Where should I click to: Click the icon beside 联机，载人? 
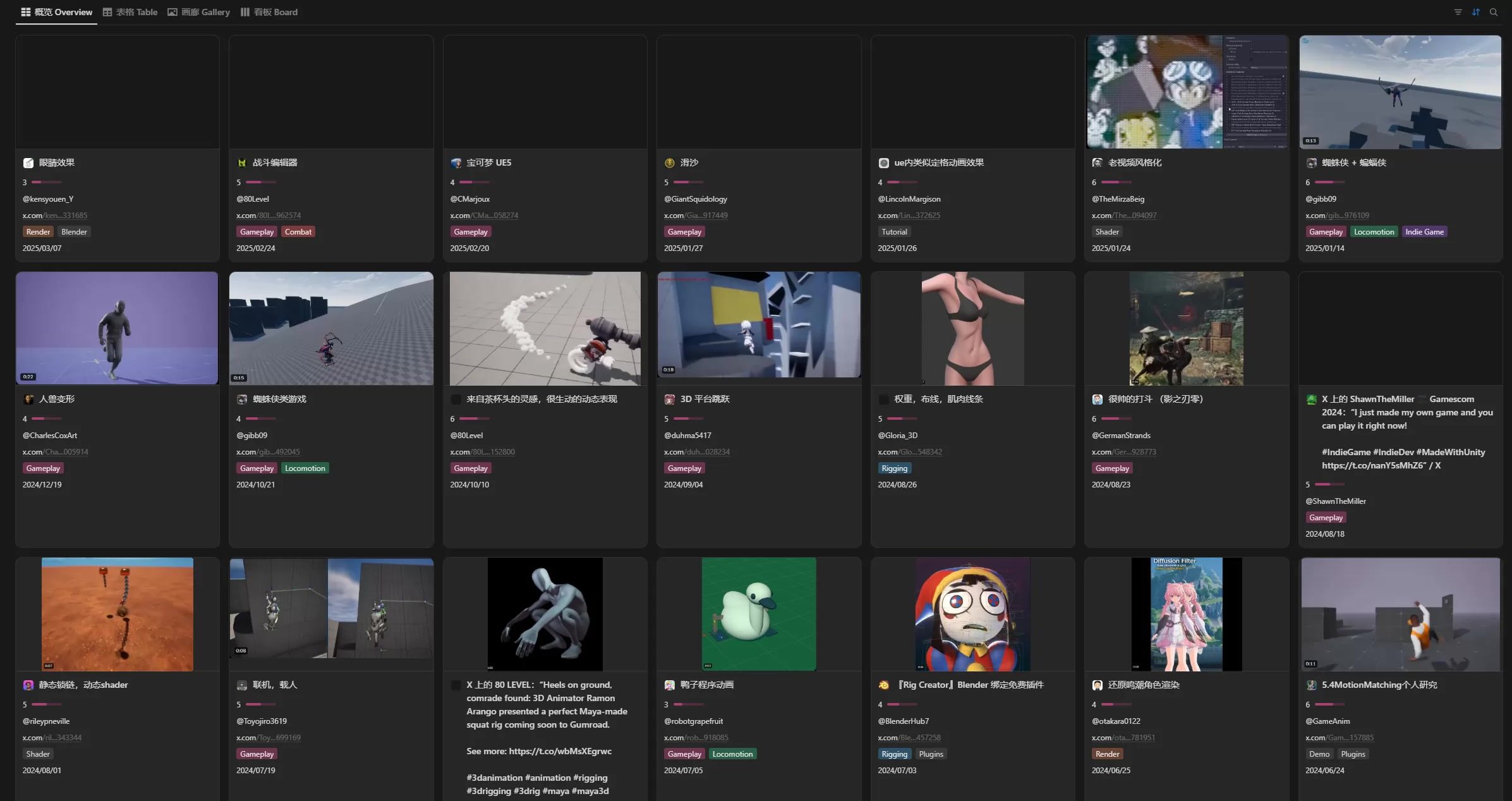click(242, 685)
